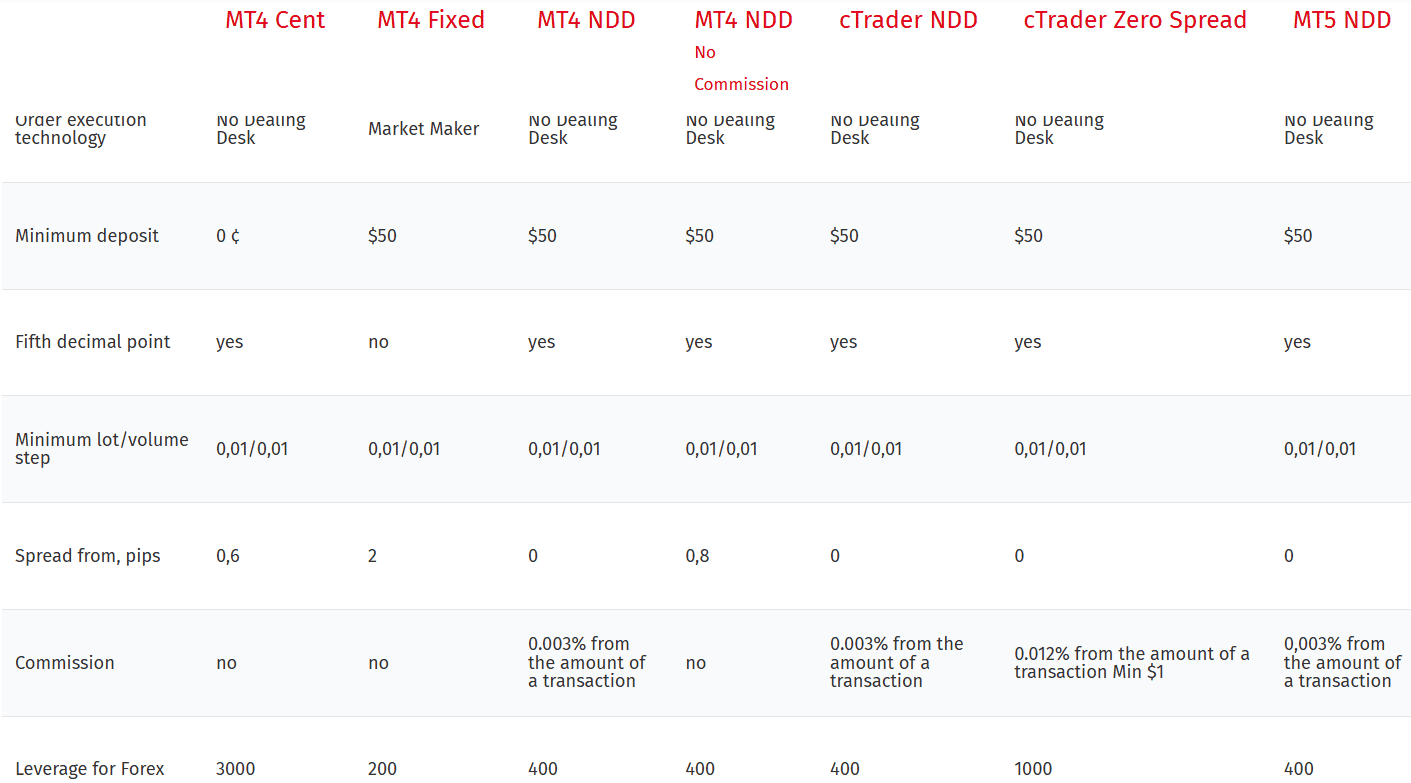Click the 3000 leverage value

click(x=235, y=769)
